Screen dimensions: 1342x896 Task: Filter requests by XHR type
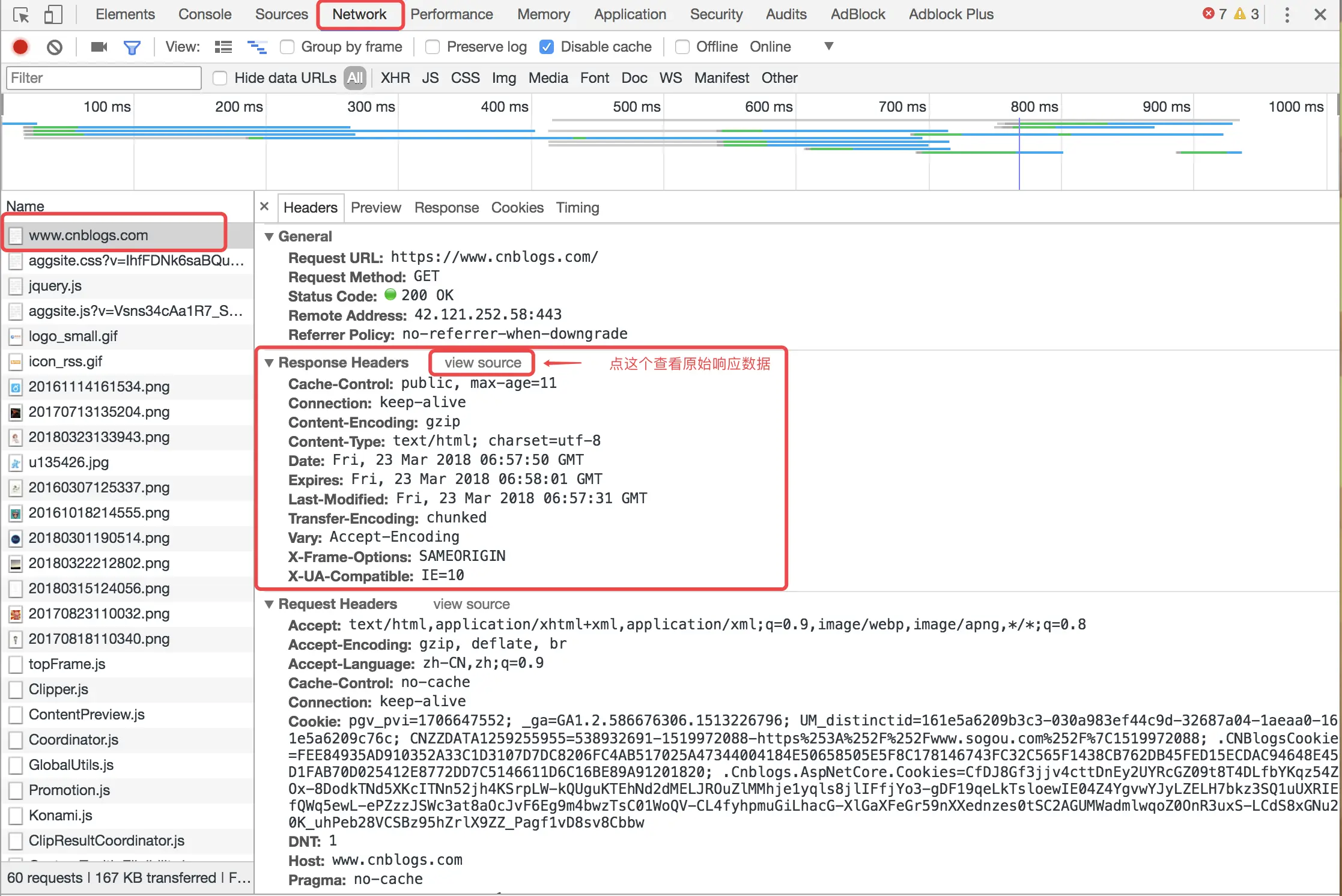point(395,78)
